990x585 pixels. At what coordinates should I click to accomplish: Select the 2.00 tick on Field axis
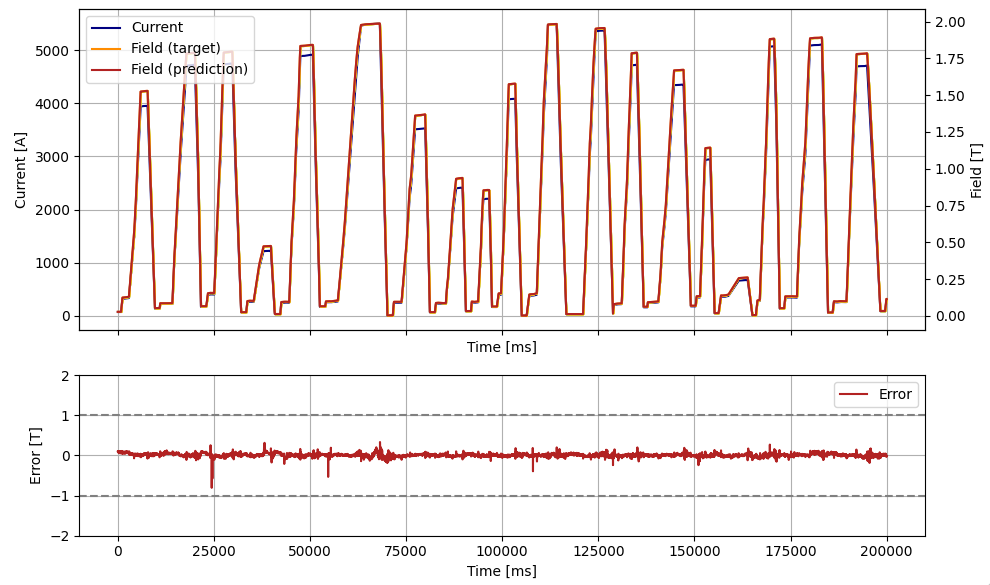[x=949, y=22]
